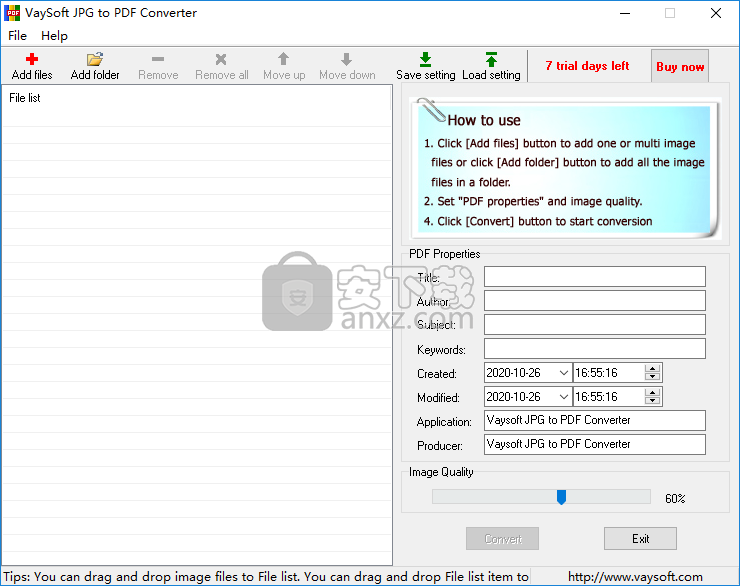
Task: Click the Remove all X icon
Action: [x=221, y=59]
